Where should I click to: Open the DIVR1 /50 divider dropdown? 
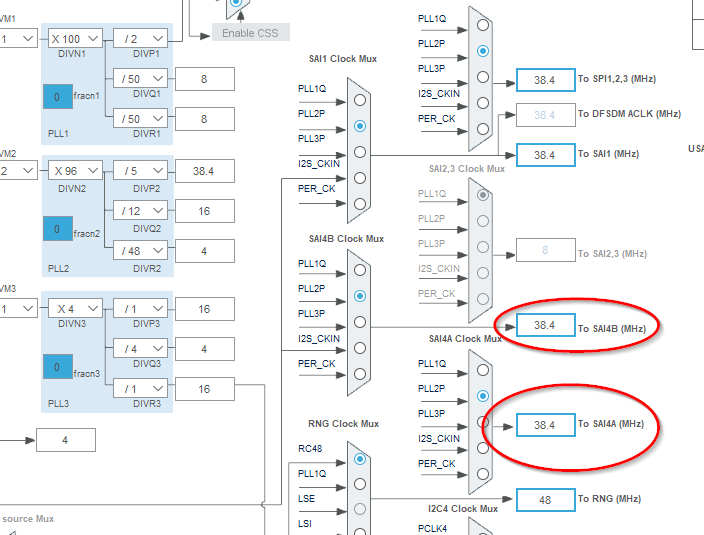click(x=140, y=118)
